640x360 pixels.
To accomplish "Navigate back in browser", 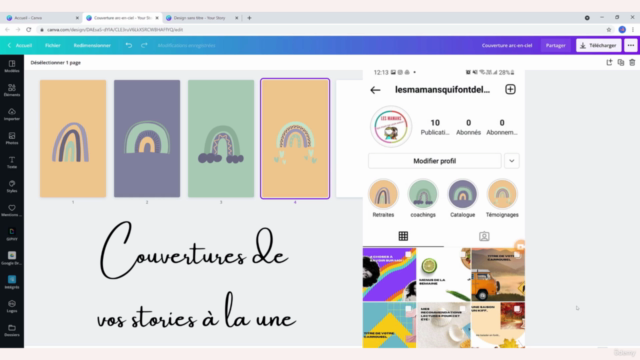I will pos(7,29).
